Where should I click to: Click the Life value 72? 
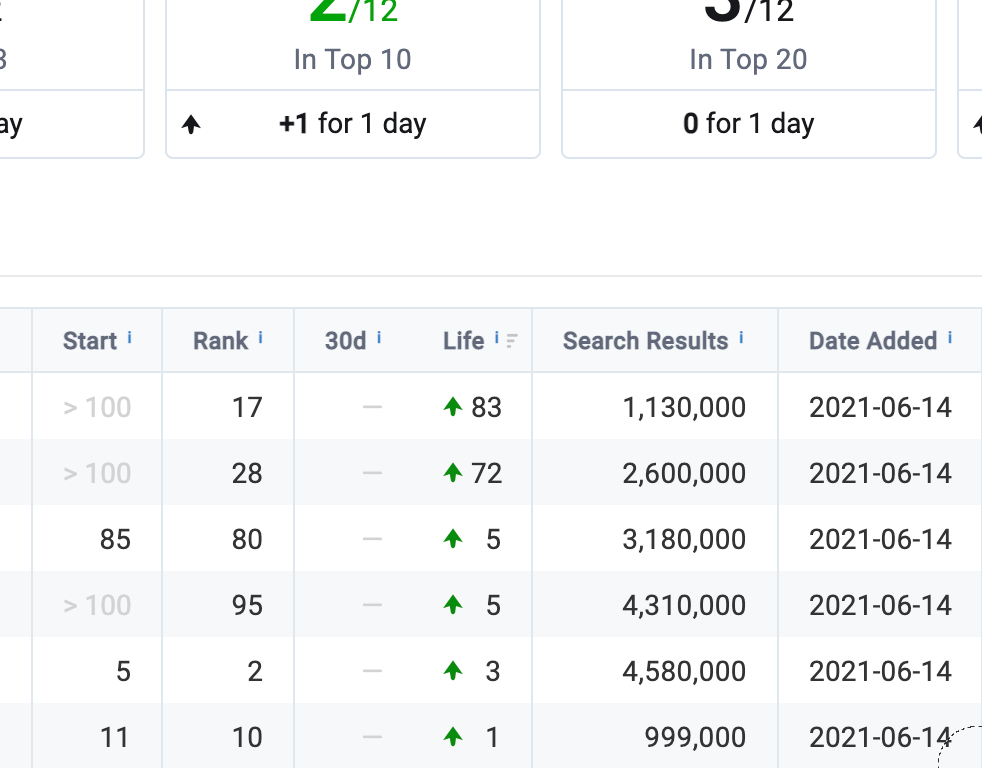click(x=487, y=474)
